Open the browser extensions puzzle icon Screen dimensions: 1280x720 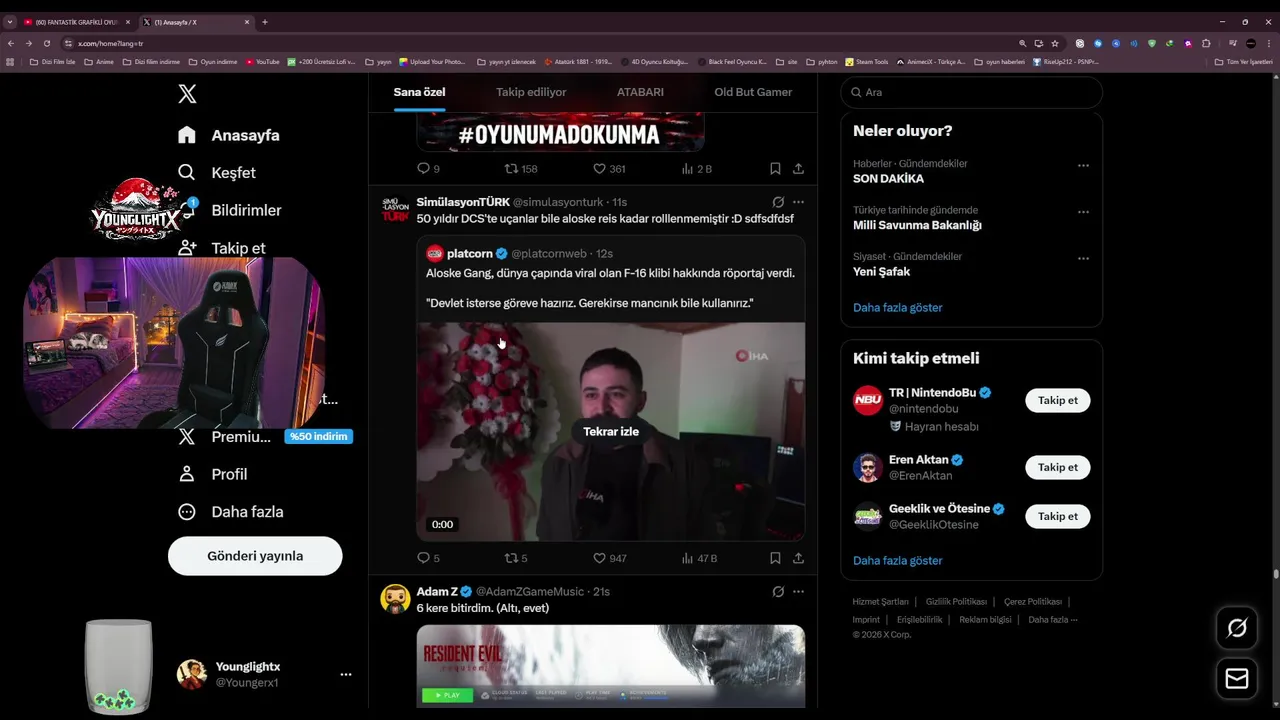point(1206,44)
